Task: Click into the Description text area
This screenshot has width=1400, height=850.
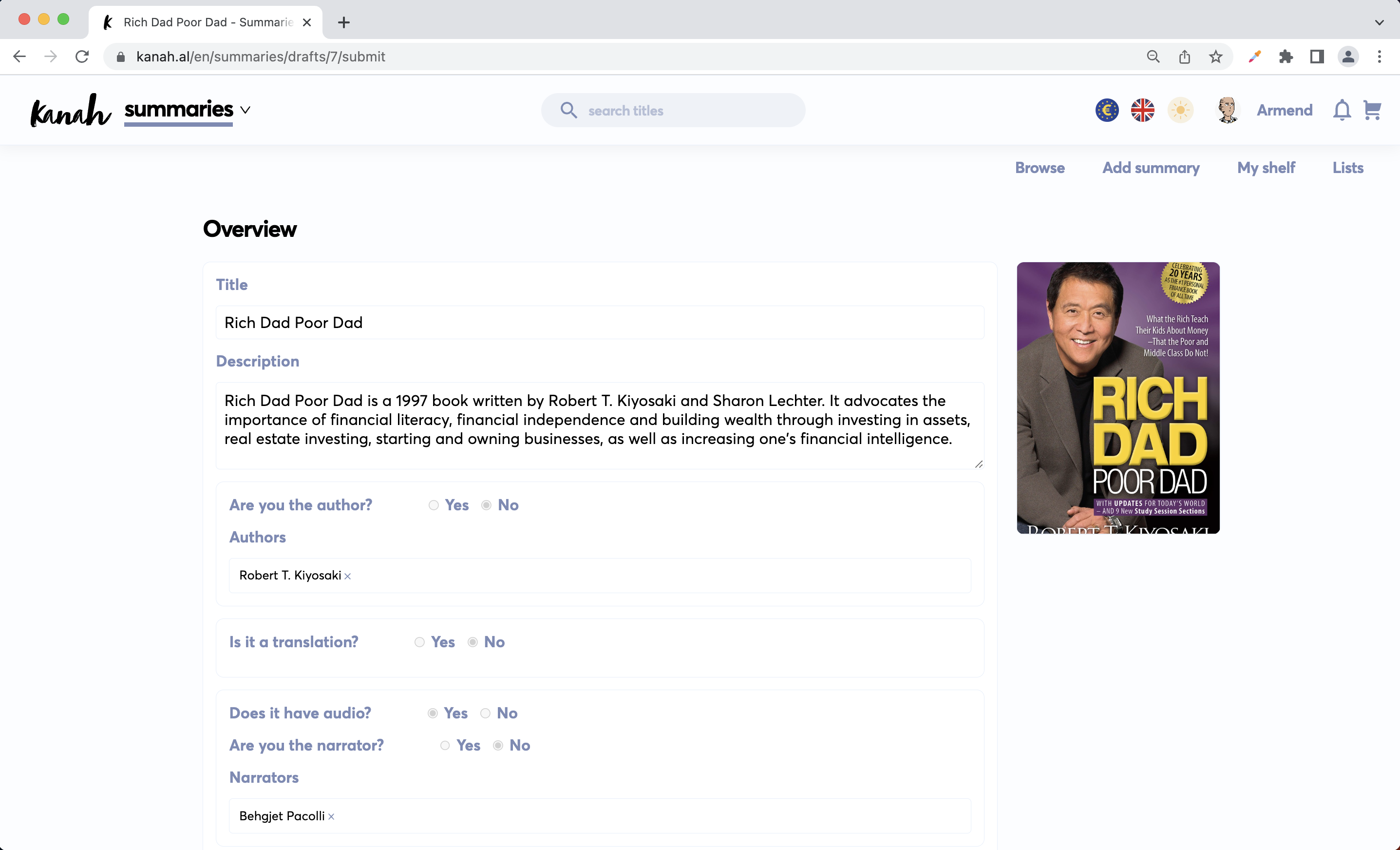Action: coord(600,425)
